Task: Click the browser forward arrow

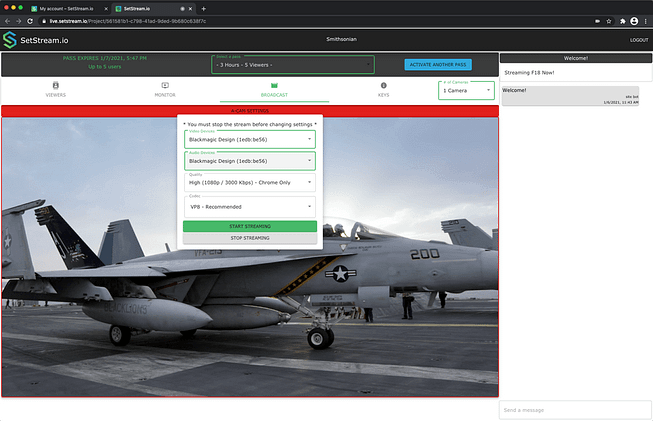Action: click(x=19, y=21)
